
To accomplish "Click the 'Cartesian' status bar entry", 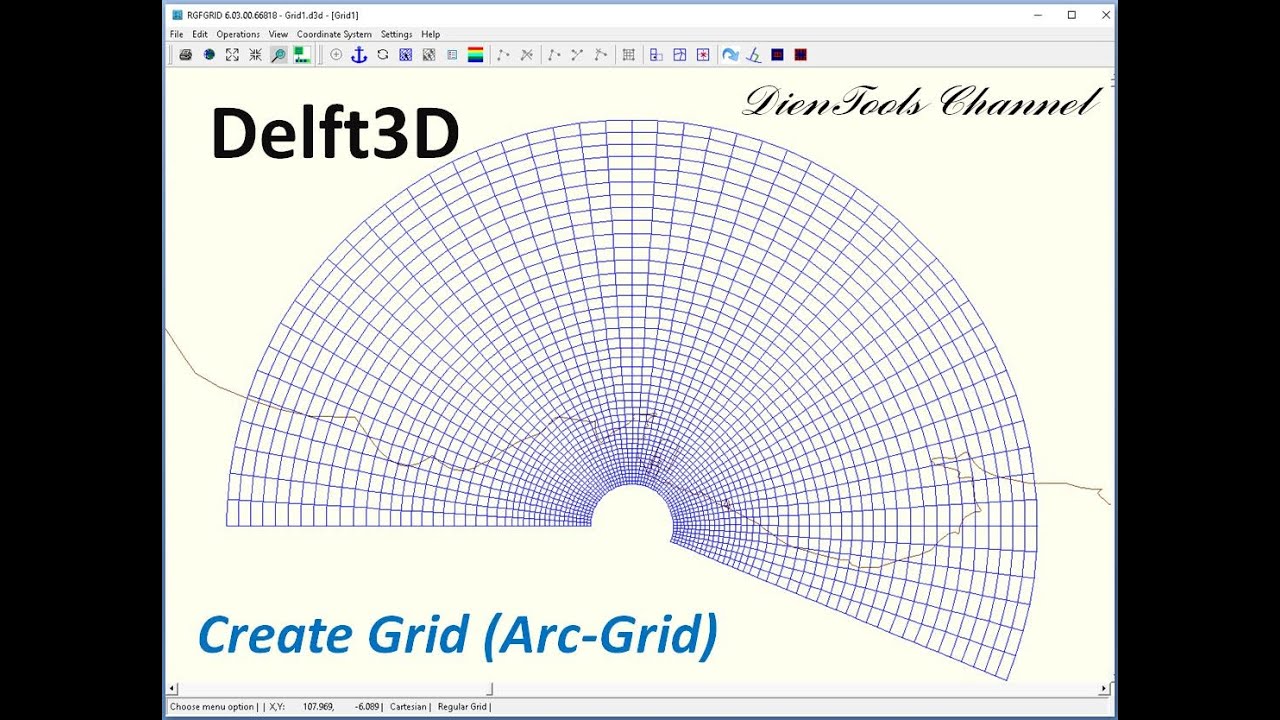I will tap(408, 707).
